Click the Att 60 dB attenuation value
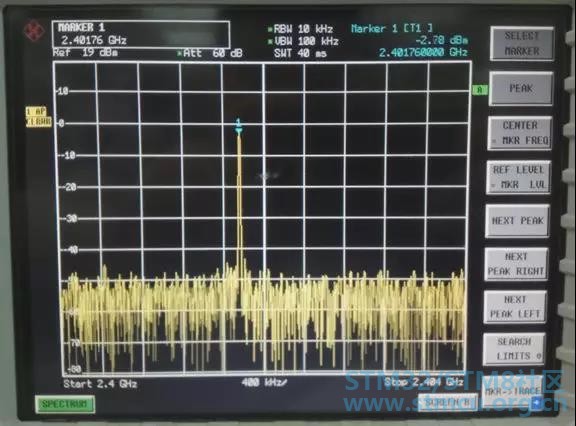The width and height of the screenshot is (576, 426). coord(210,53)
